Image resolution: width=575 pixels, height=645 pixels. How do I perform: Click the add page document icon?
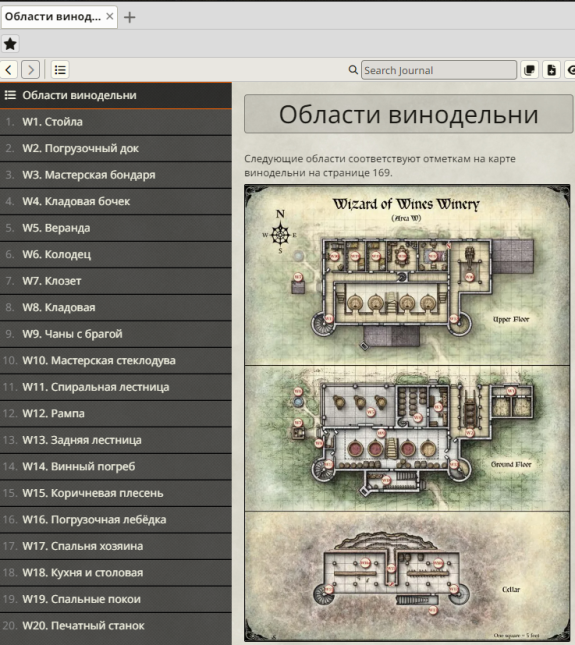pos(552,70)
